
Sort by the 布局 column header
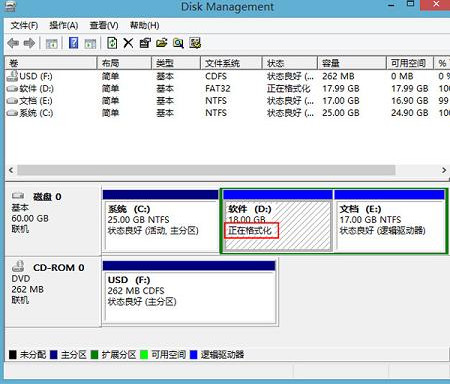[124, 63]
